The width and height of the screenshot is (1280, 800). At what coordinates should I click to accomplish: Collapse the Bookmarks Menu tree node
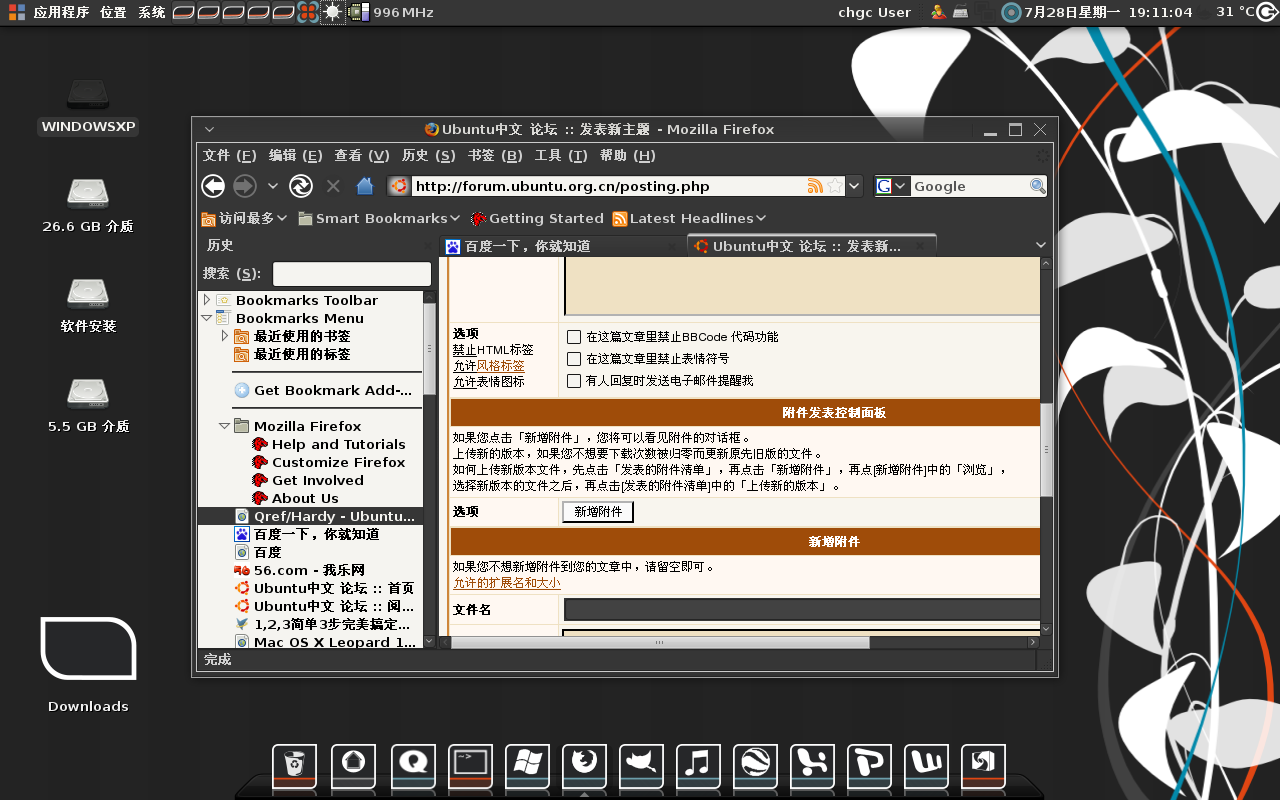pos(207,318)
